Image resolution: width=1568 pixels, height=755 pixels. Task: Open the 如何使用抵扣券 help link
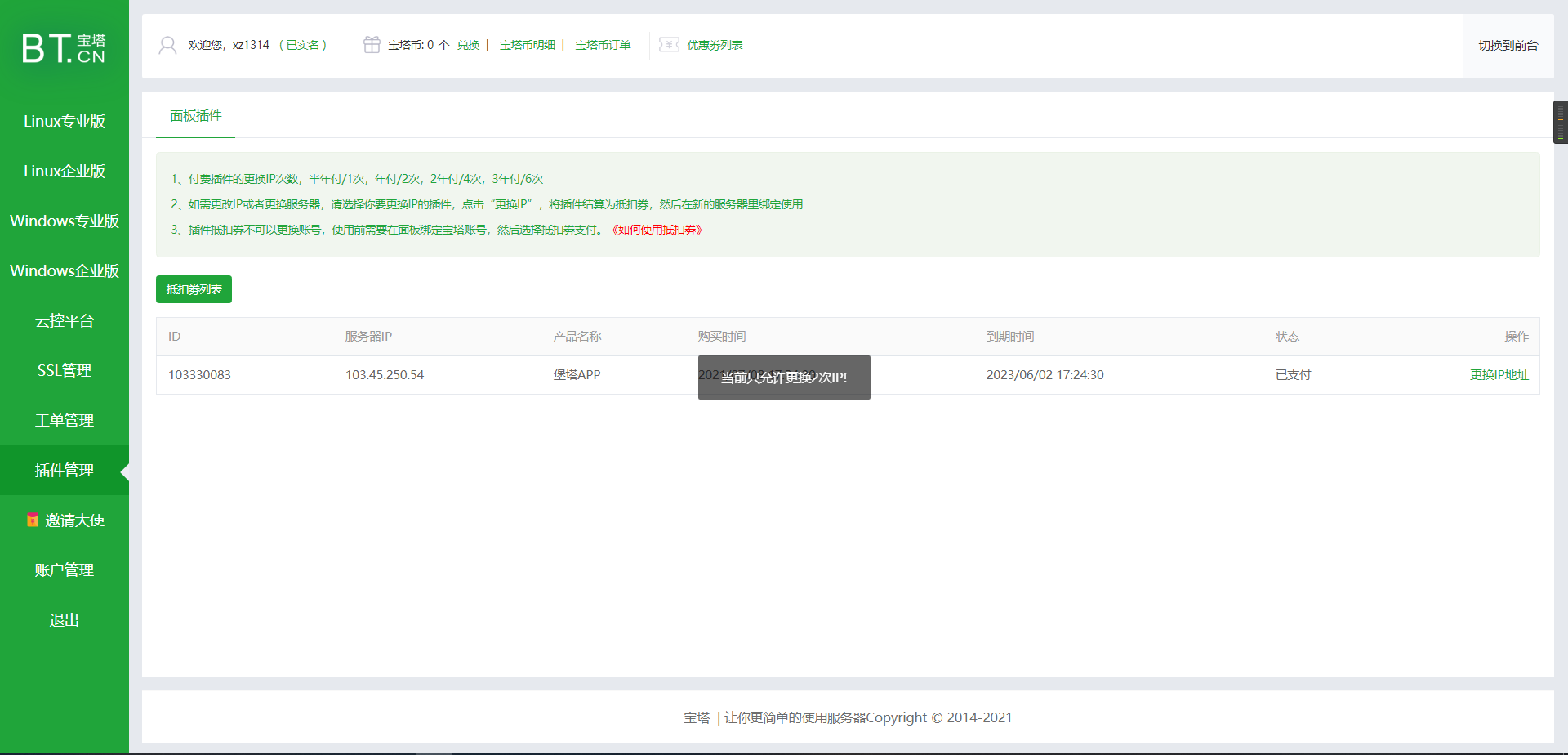point(657,230)
